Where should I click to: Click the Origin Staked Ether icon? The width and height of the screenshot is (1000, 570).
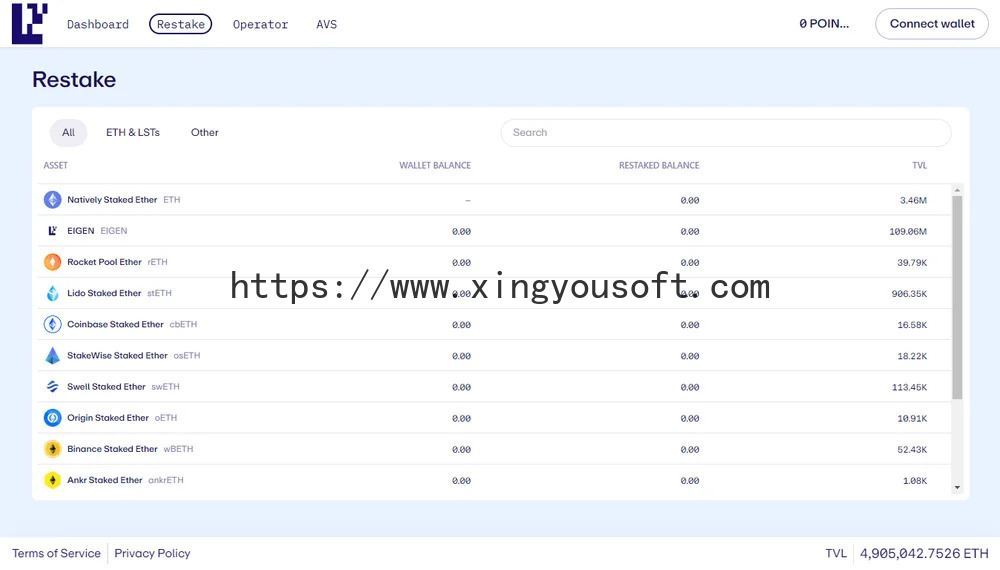[x=52, y=418]
